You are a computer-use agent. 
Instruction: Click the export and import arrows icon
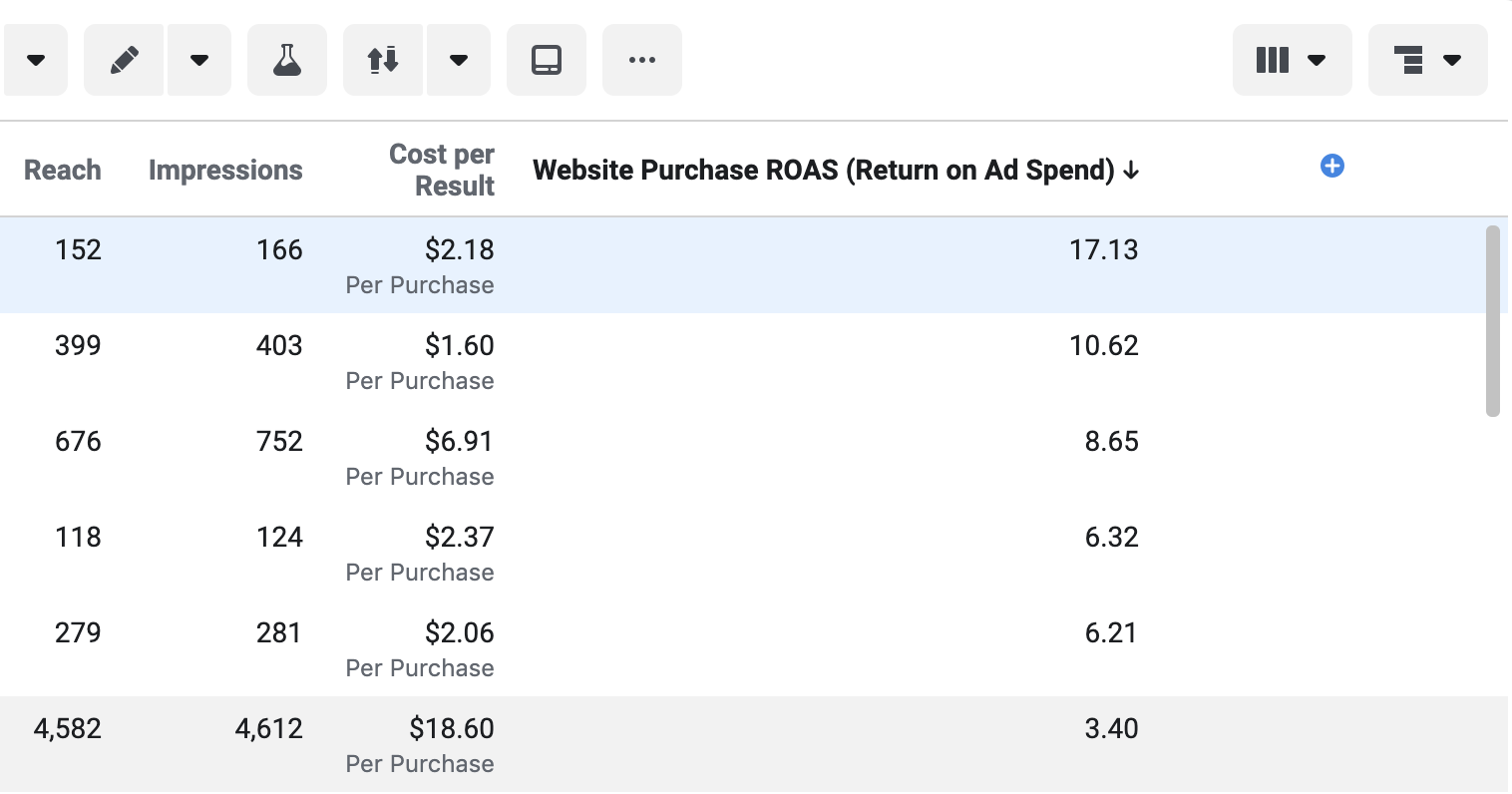click(383, 60)
